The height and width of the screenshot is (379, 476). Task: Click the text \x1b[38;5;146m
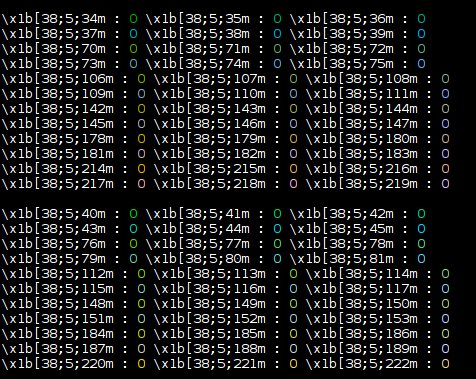pos(210,124)
